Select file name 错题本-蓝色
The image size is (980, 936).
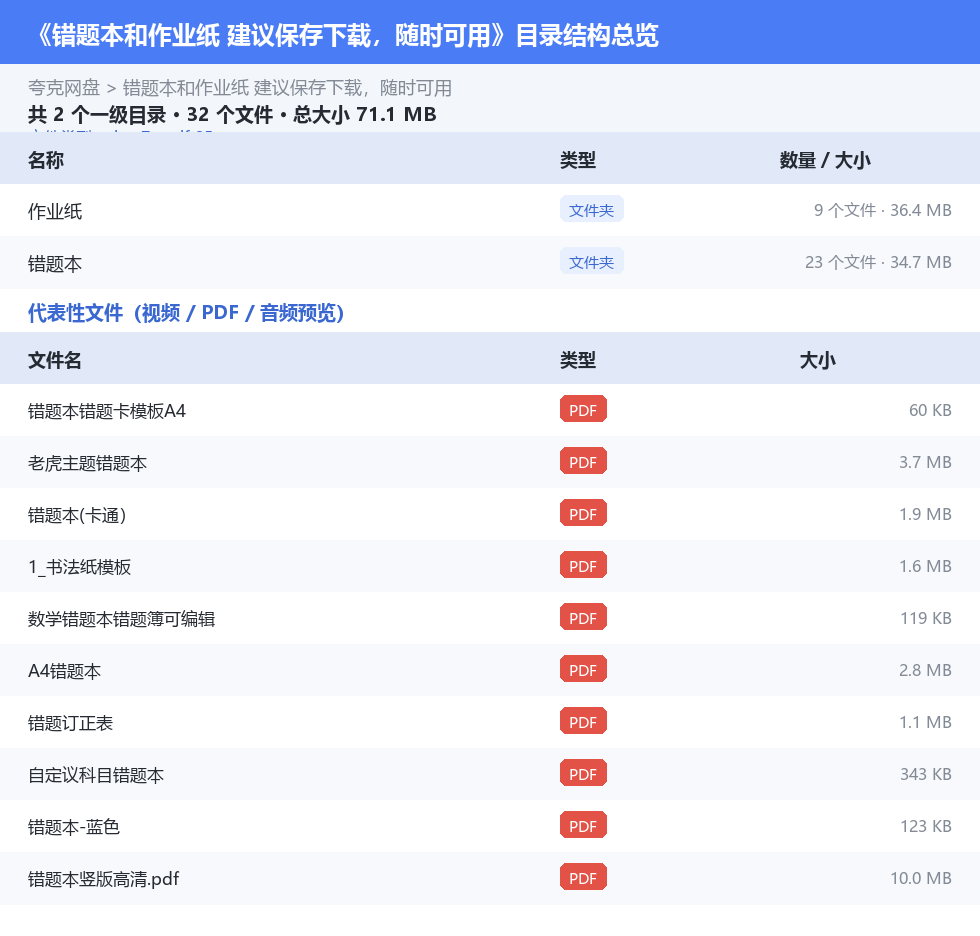click(x=74, y=826)
